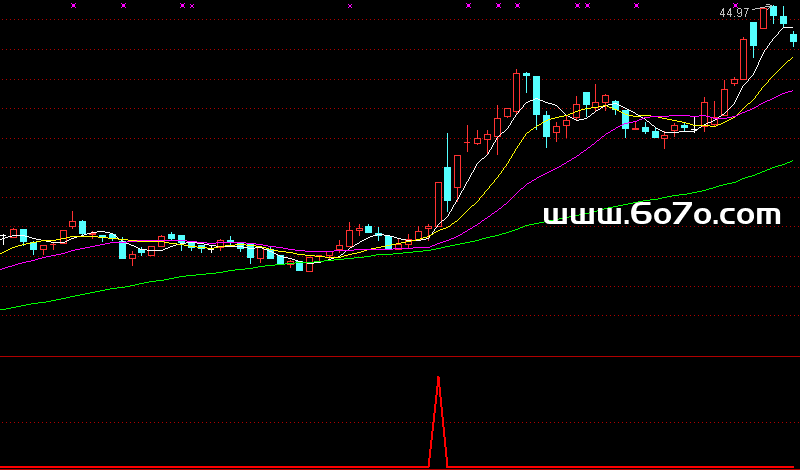800x470 pixels.
Task: Click the leftmost magenta x marker at top
Action: pyautogui.click(x=73, y=6)
